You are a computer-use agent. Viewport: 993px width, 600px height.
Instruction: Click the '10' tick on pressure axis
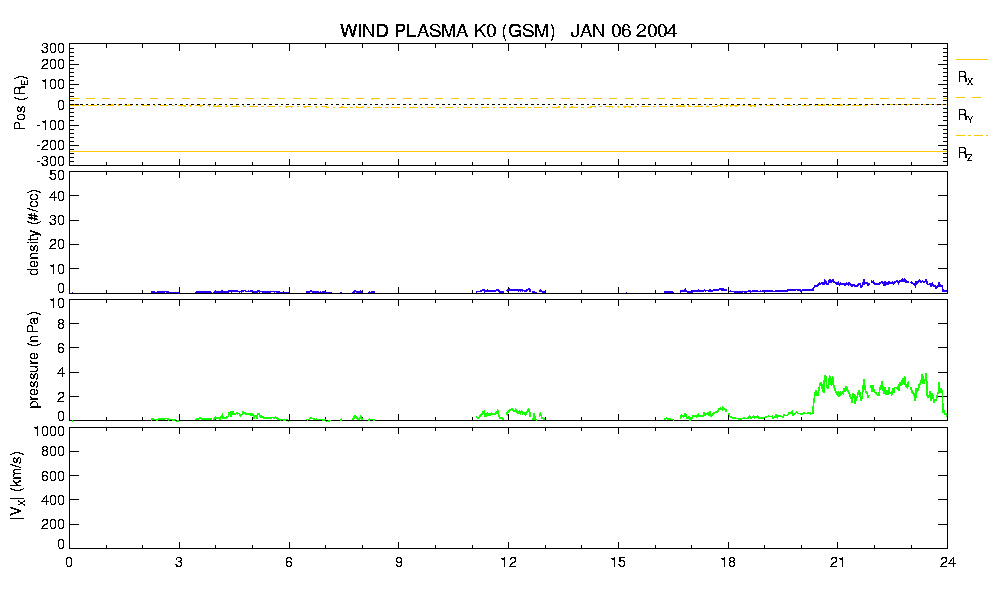(x=57, y=303)
